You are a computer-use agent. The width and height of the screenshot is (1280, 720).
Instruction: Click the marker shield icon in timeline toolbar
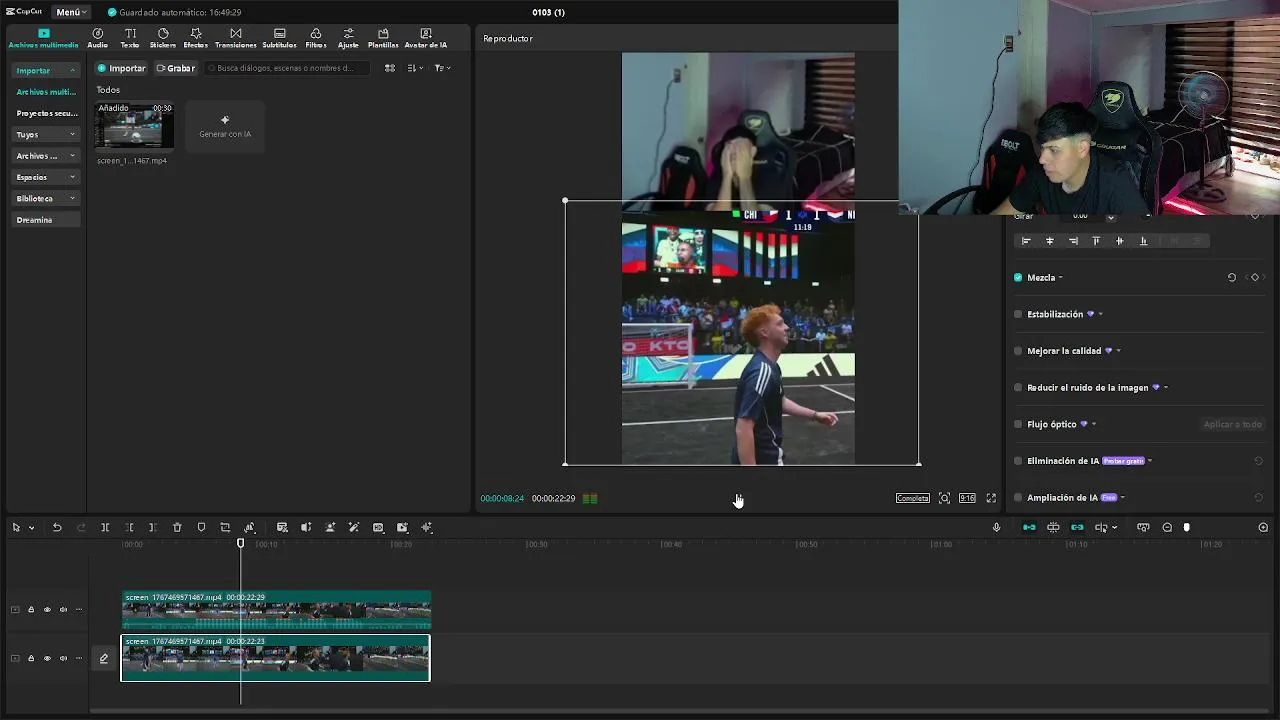click(x=201, y=527)
